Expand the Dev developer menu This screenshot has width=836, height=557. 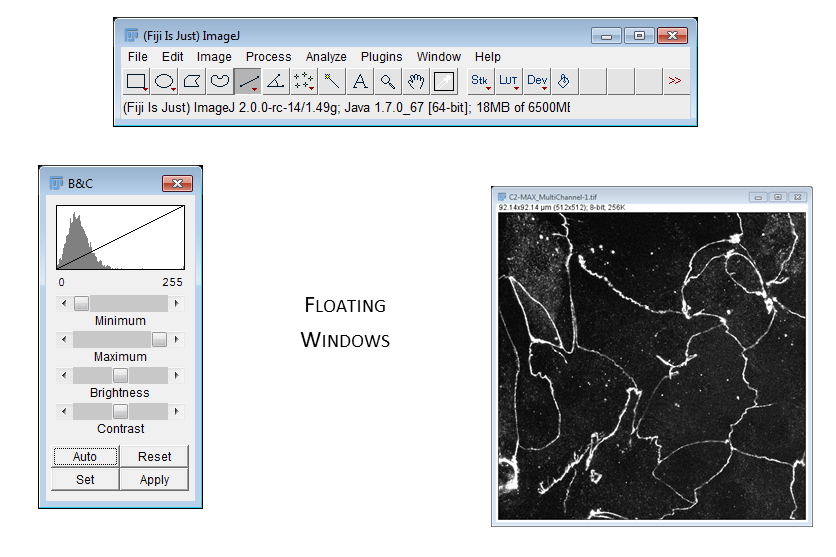[x=537, y=81]
